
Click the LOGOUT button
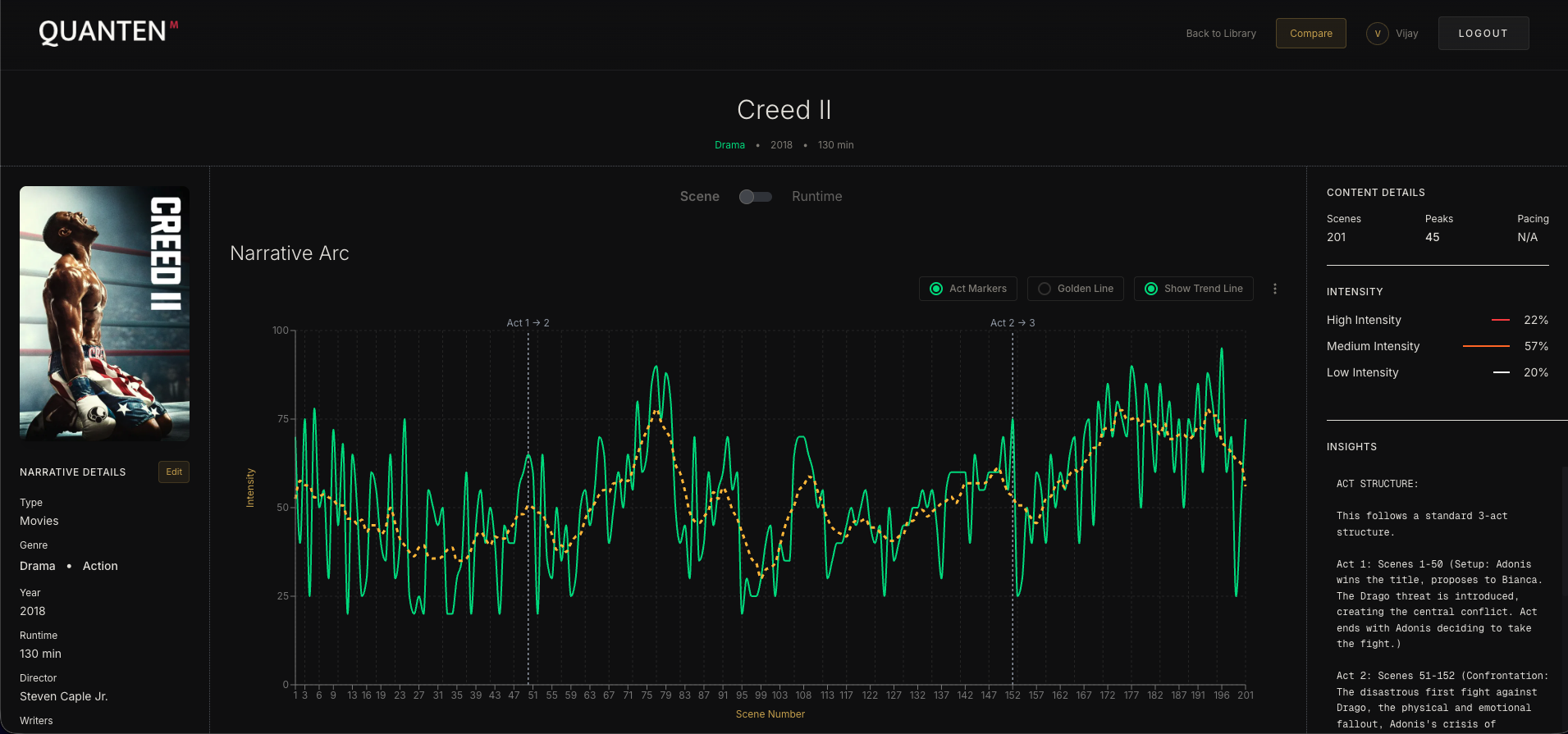coord(1483,34)
